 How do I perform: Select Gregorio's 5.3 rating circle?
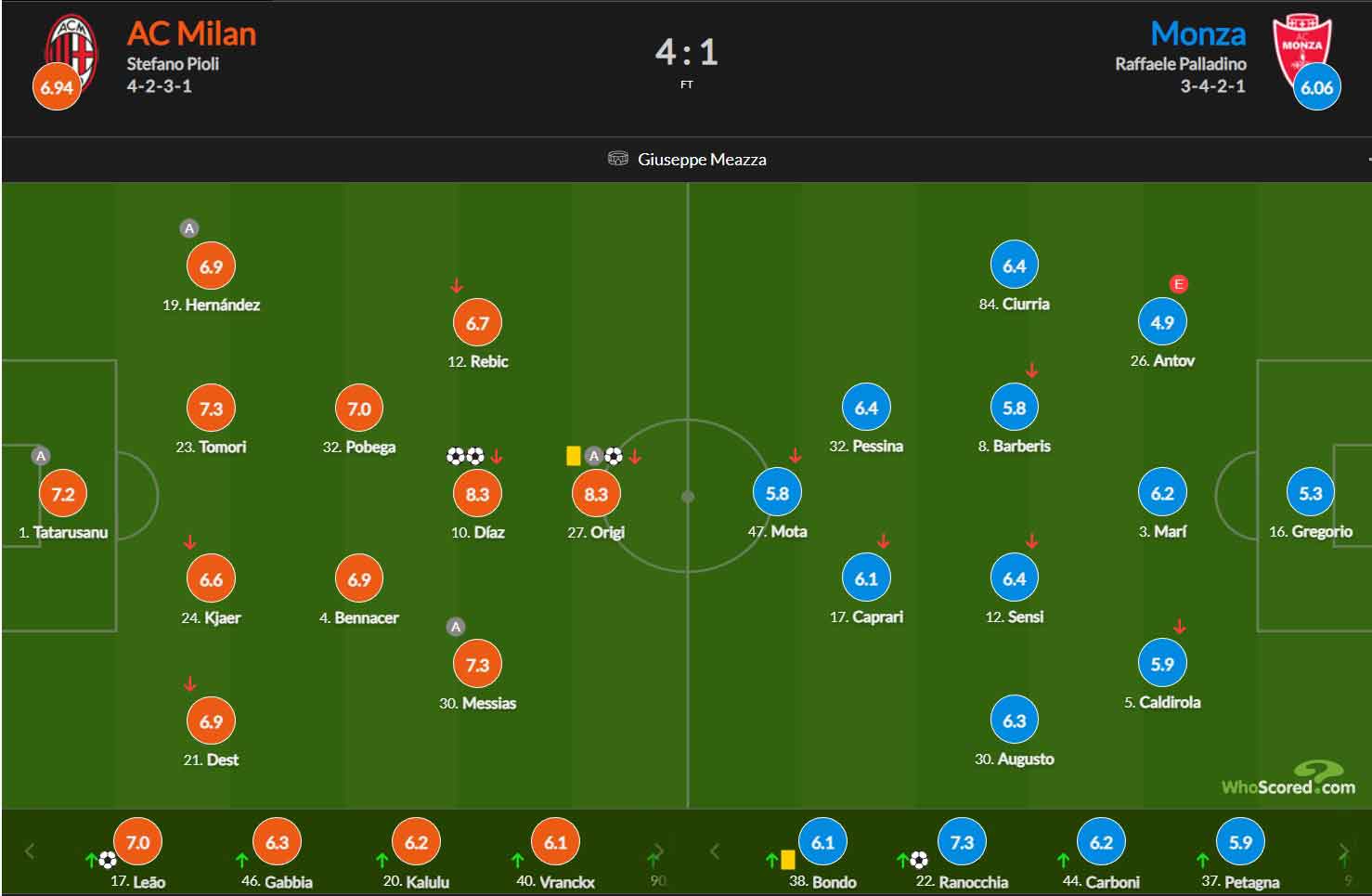point(1310,493)
